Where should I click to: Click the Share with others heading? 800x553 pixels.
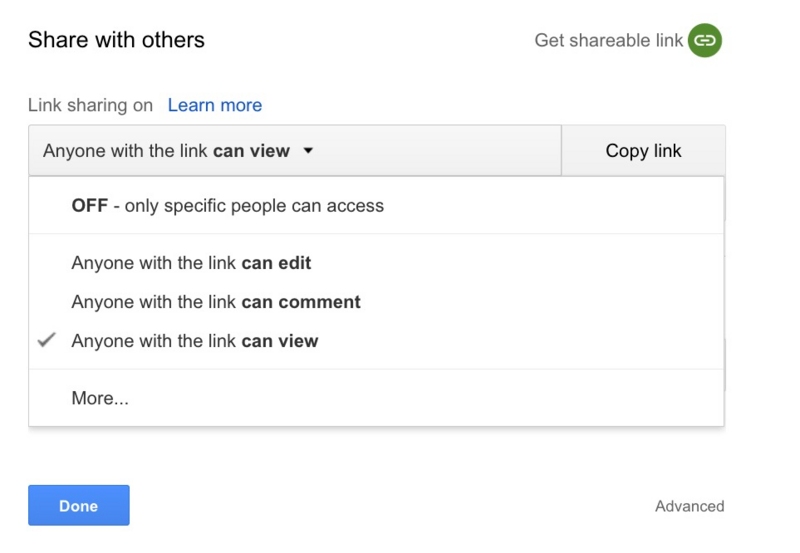tap(116, 41)
